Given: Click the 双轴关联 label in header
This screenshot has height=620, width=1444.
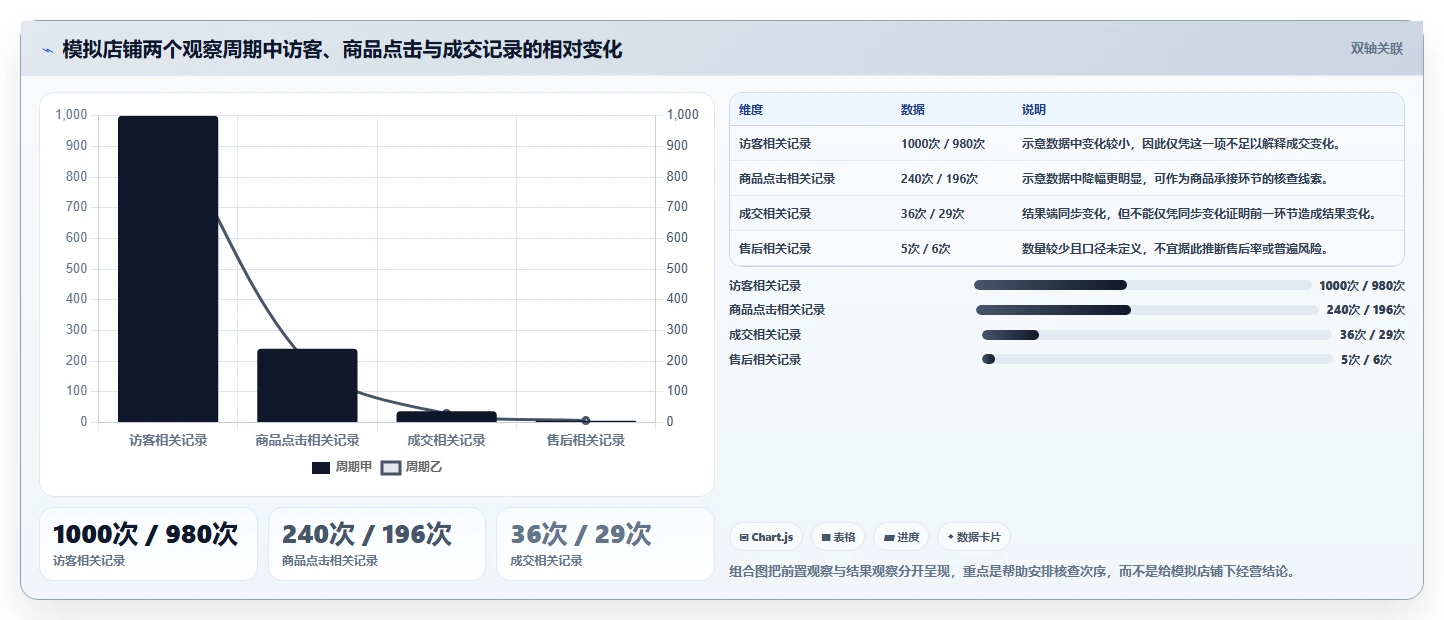Looking at the screenshot, I should pos(1377,49).
